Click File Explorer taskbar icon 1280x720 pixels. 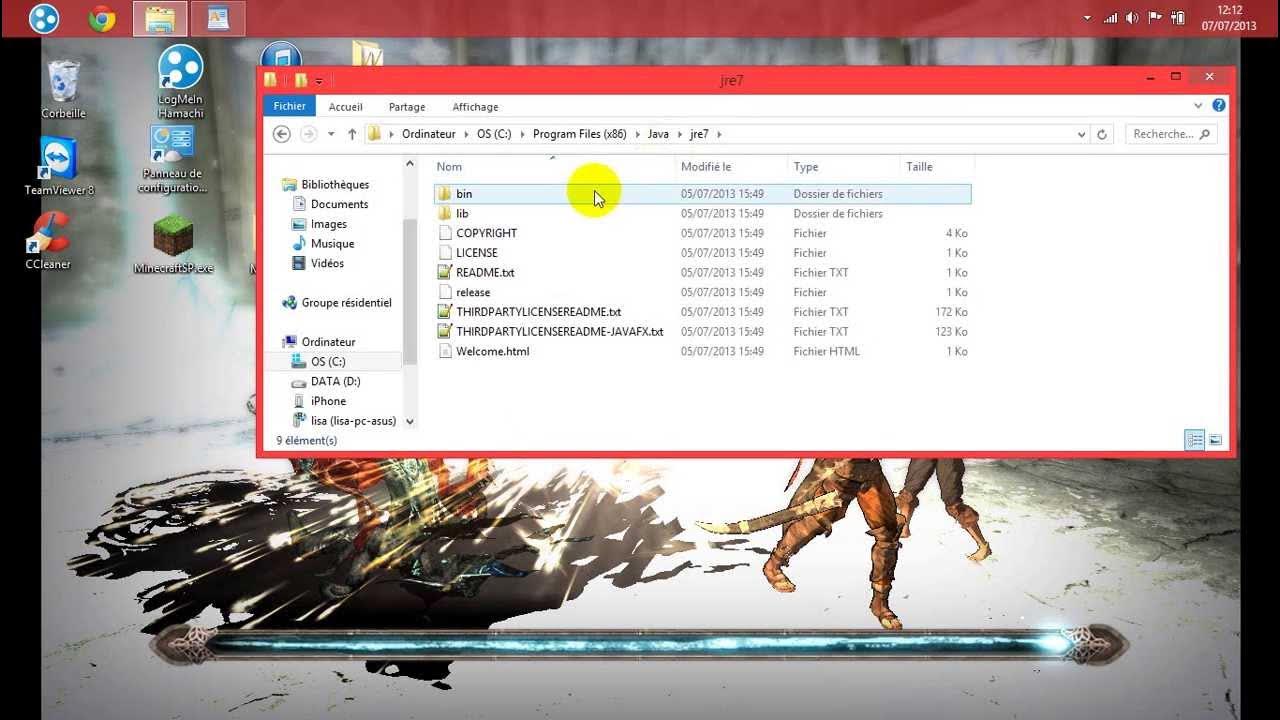(x=160, y=18)
